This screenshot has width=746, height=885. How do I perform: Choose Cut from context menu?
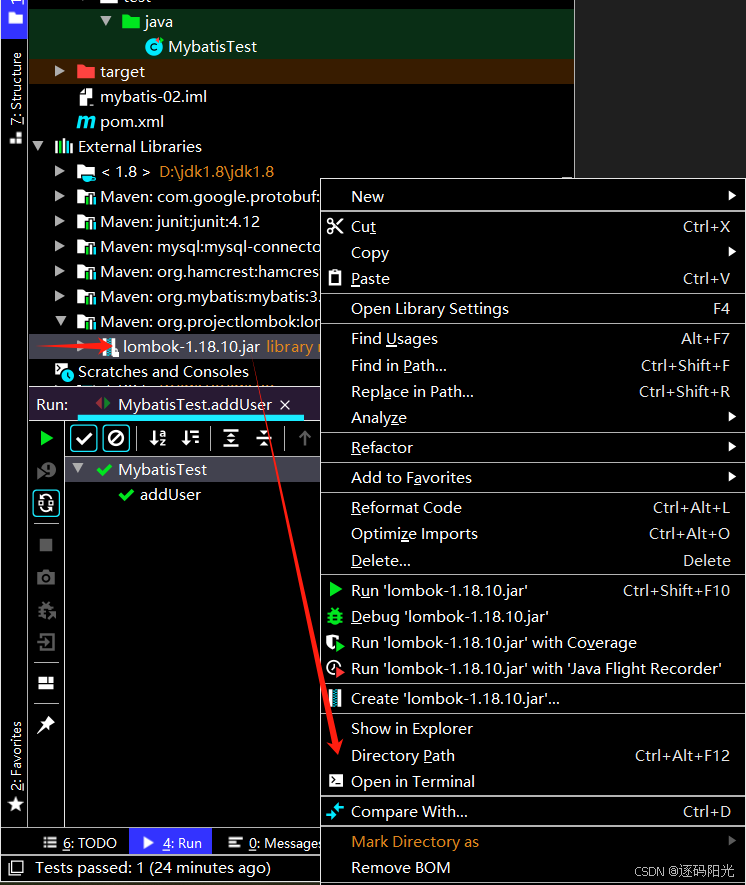coord(533,226)
